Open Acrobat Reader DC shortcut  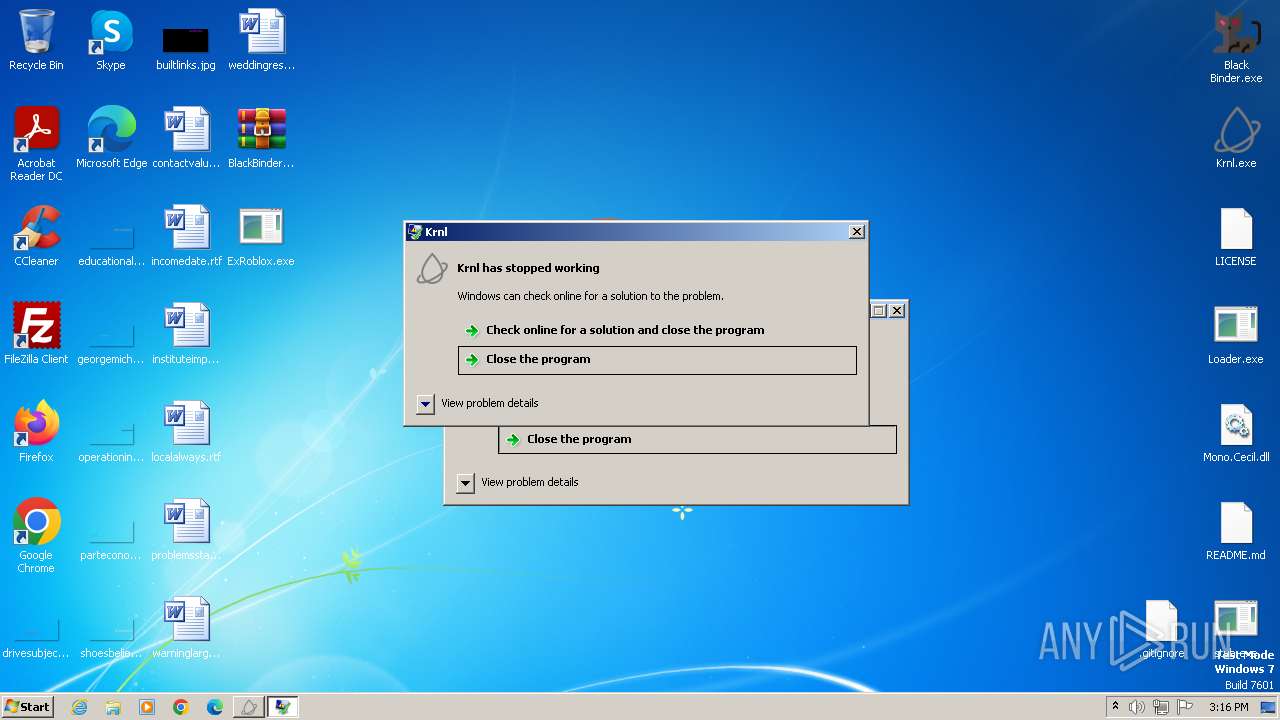[36, 144]
